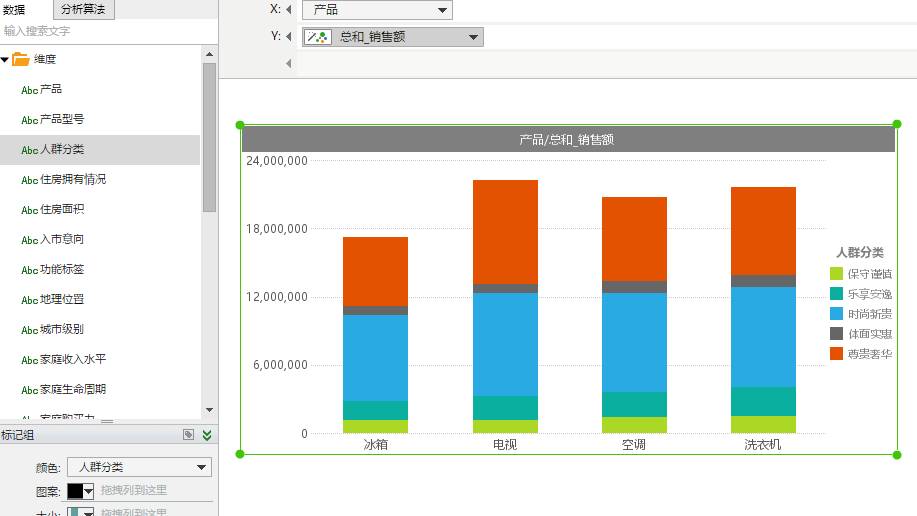917x516 pixels.
Task: Click the orange 尊贵奢华 legend swatch
Action: click(836, 354)
